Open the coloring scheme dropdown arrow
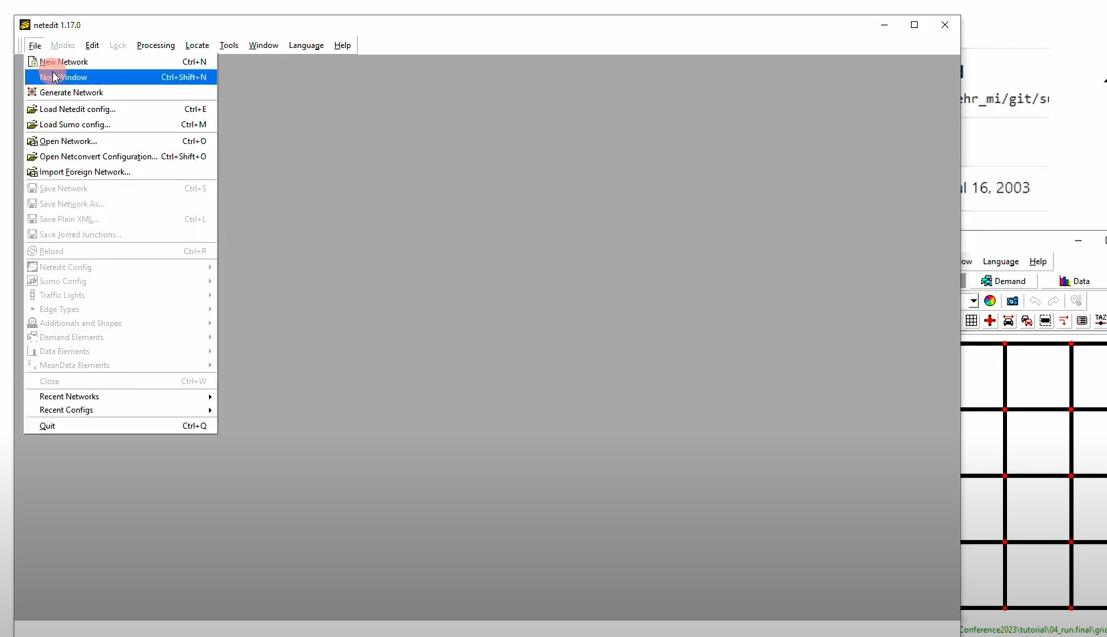 click(973, 301)
